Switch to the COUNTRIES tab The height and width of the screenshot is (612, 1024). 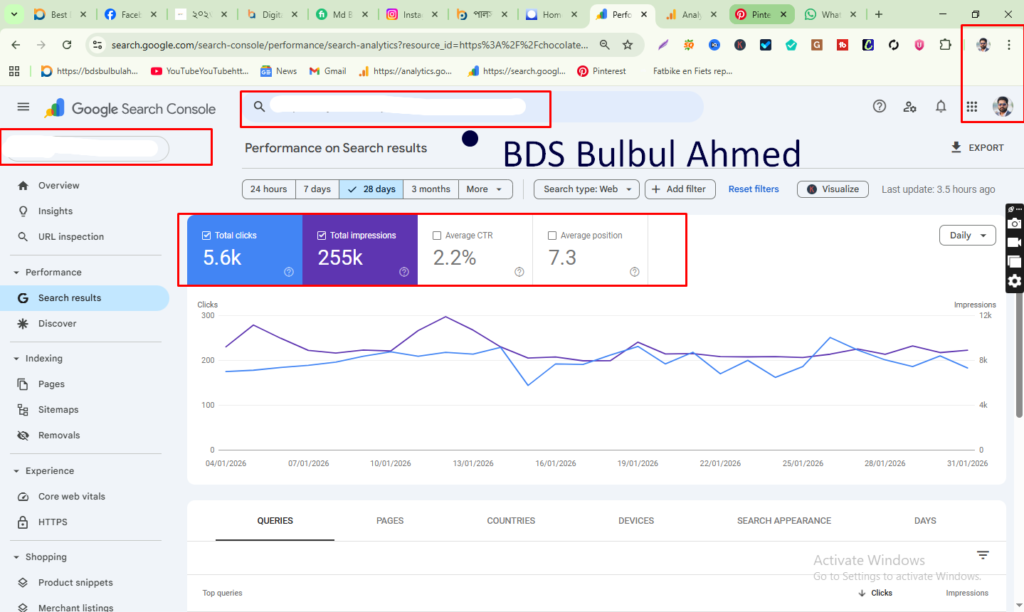point(511,520)
